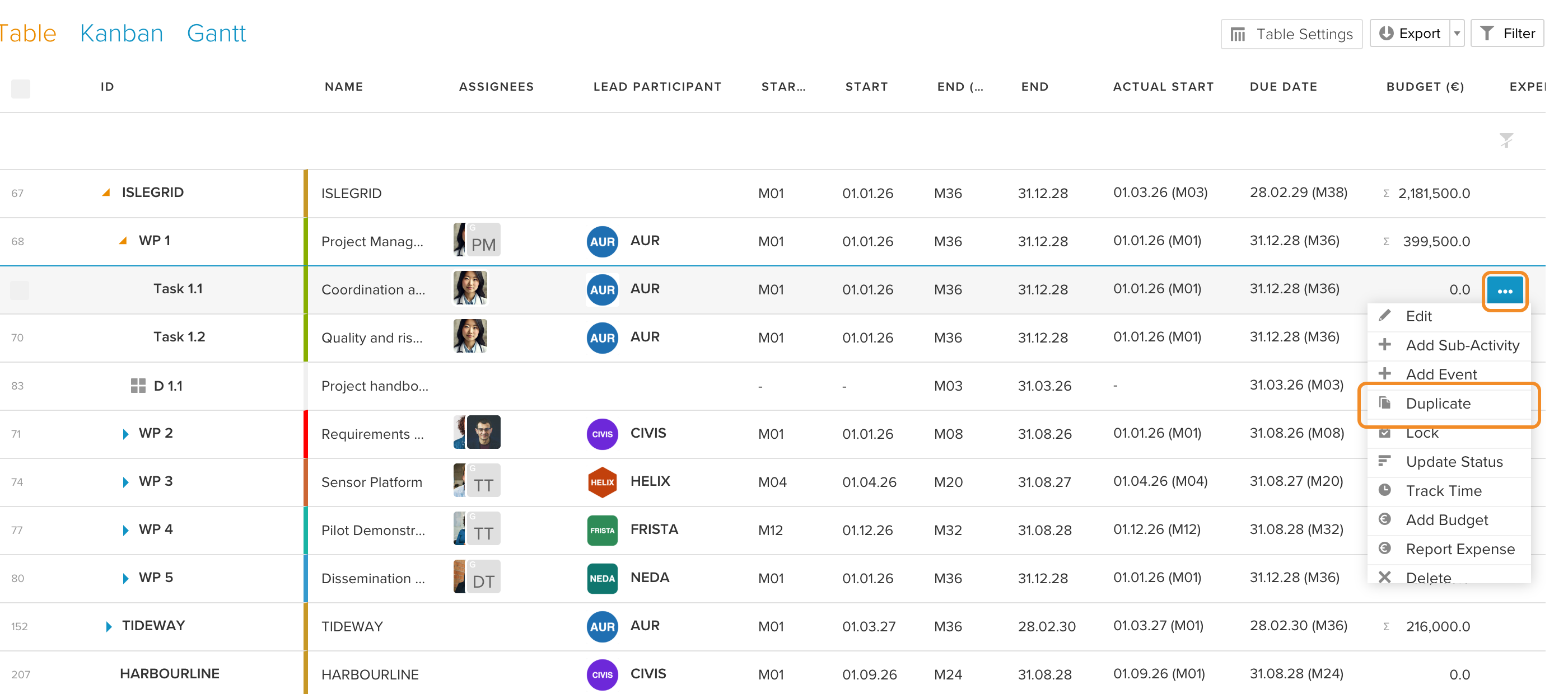Viewport: 1568px width, 694px height.
Task: Choose Add Sub-Activity in the menu
Action: point(1448,345)
